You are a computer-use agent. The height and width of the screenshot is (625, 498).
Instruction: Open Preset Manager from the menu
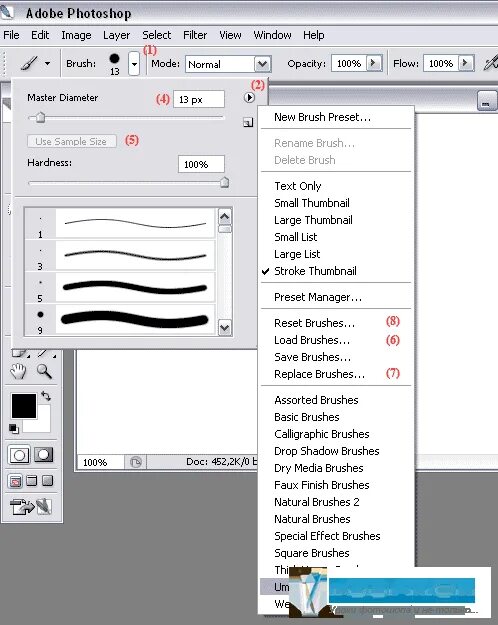(x=336, y=297)
